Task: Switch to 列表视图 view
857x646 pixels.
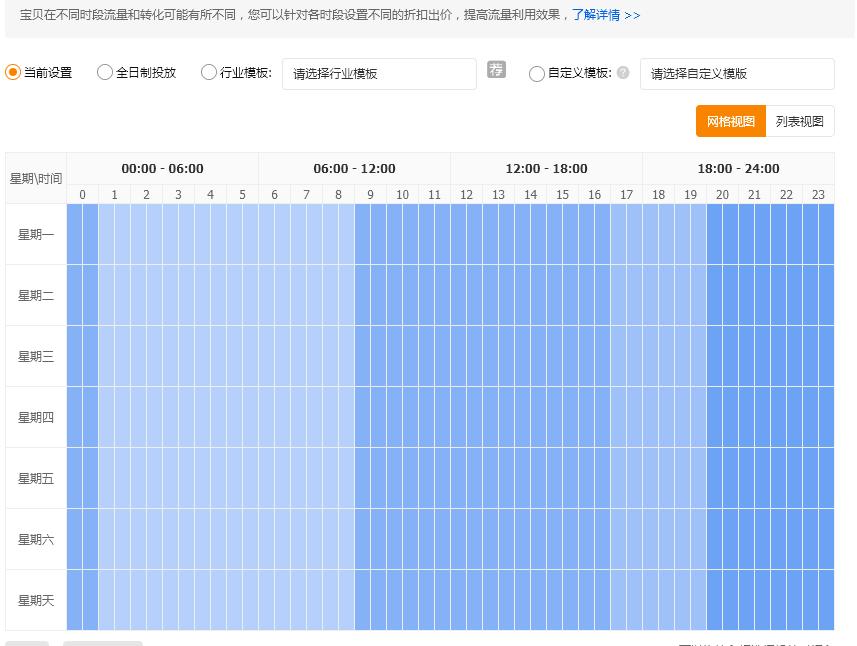Action: pos(800,121)
